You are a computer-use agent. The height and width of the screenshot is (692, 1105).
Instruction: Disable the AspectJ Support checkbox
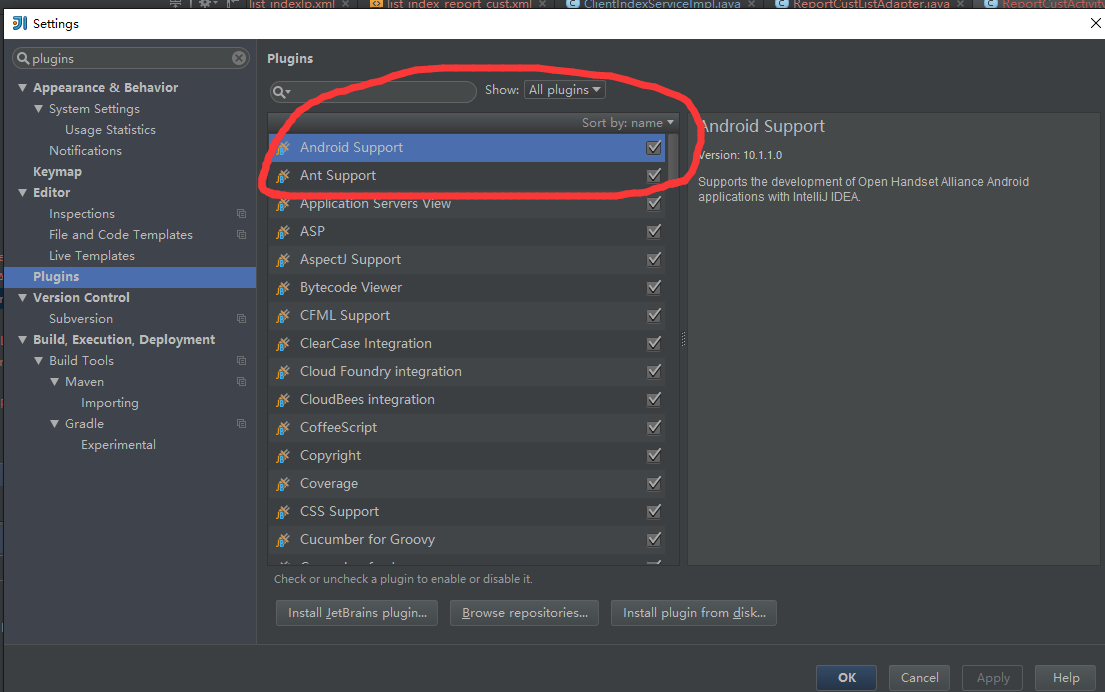[654, 259]
